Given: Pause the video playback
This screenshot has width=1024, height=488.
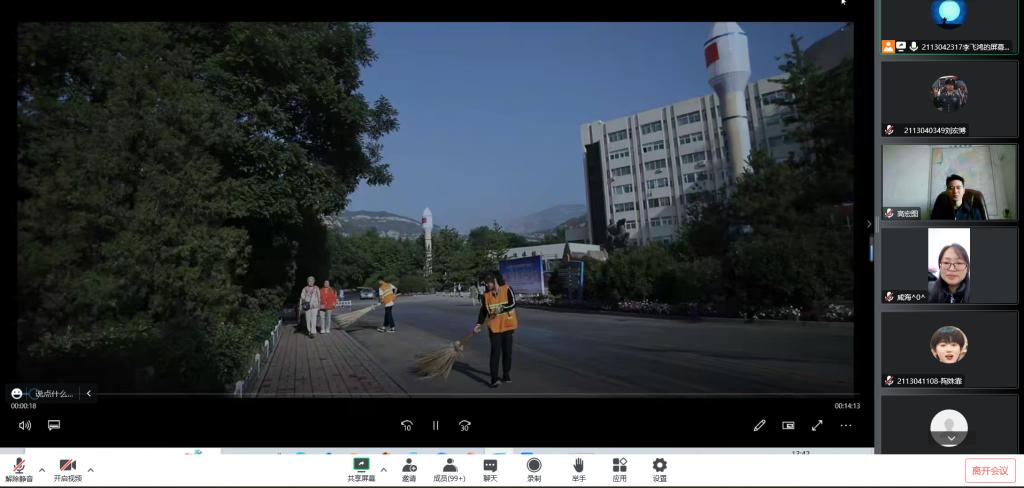Looking at the screenshot, I should (436, 425).
